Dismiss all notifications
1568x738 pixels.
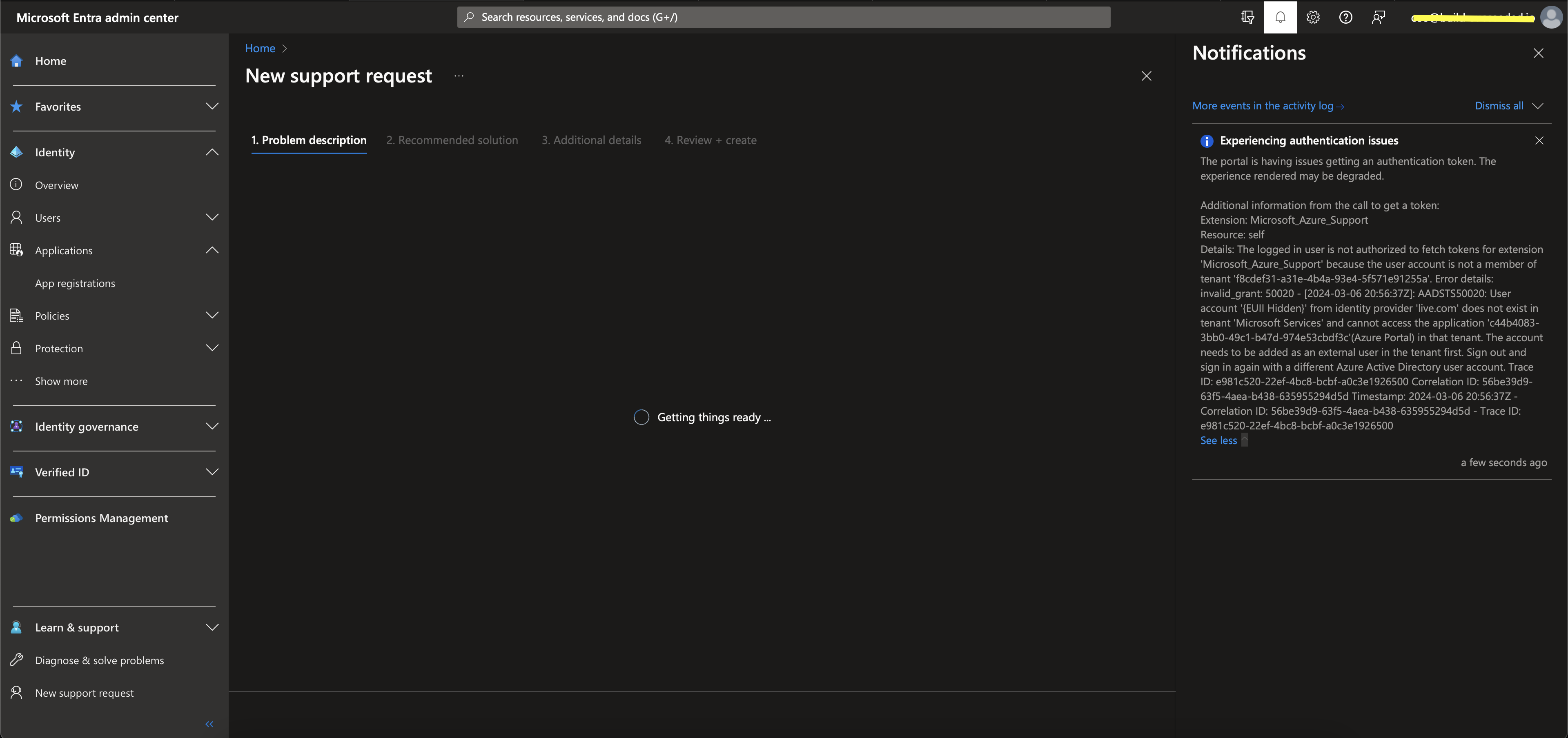tap(1499, 105)
